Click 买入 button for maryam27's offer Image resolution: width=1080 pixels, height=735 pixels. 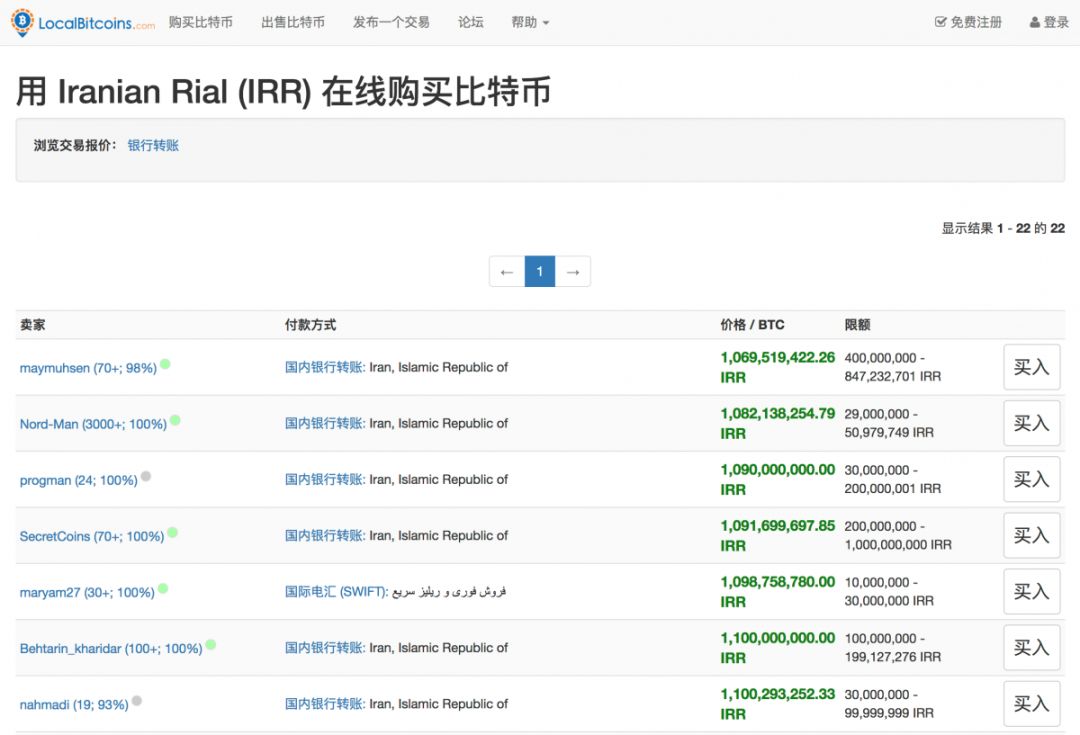pos(1031,592)
